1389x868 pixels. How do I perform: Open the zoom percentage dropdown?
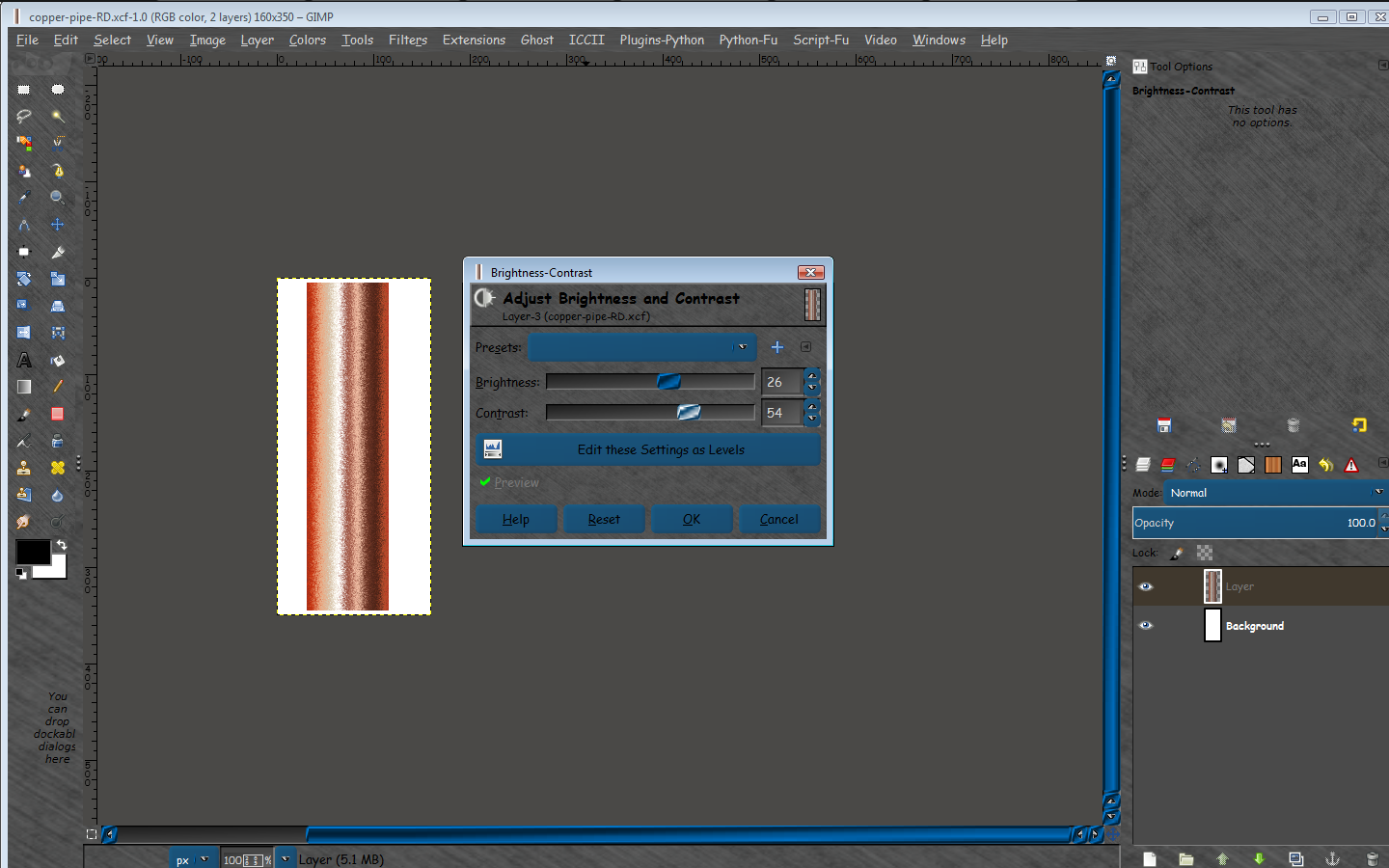click(286, 858)
